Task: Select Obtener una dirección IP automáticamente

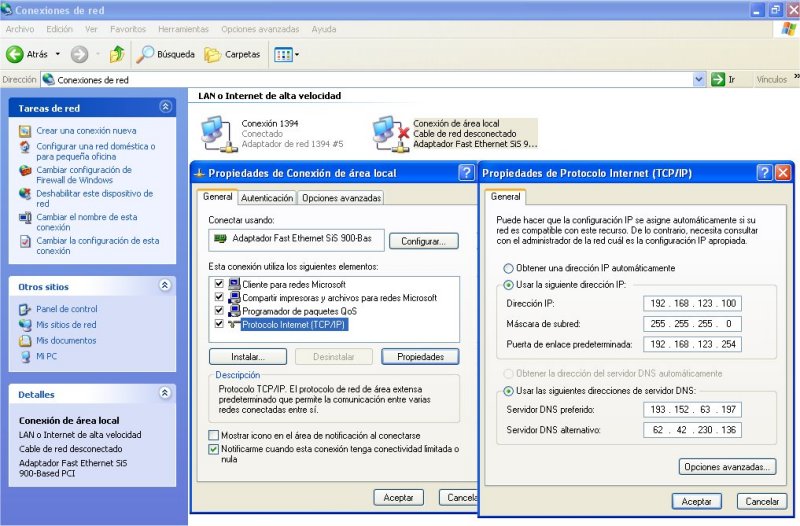Action: (x=509, y=268)
